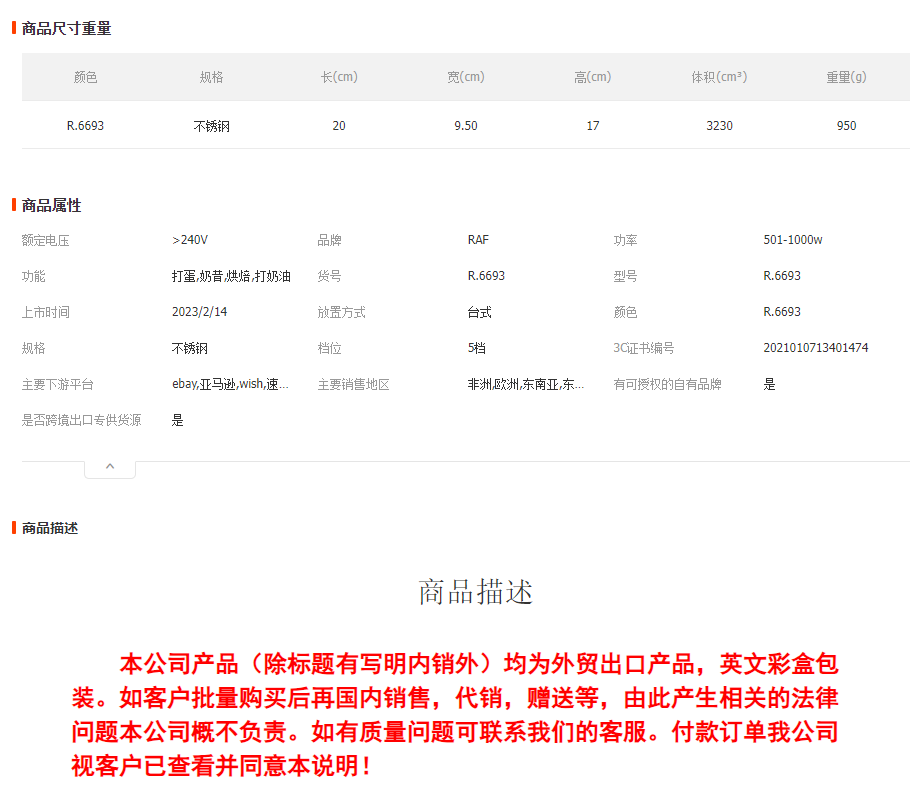
Task: Click the 型号 attribute label
Action: coord(626,276)
